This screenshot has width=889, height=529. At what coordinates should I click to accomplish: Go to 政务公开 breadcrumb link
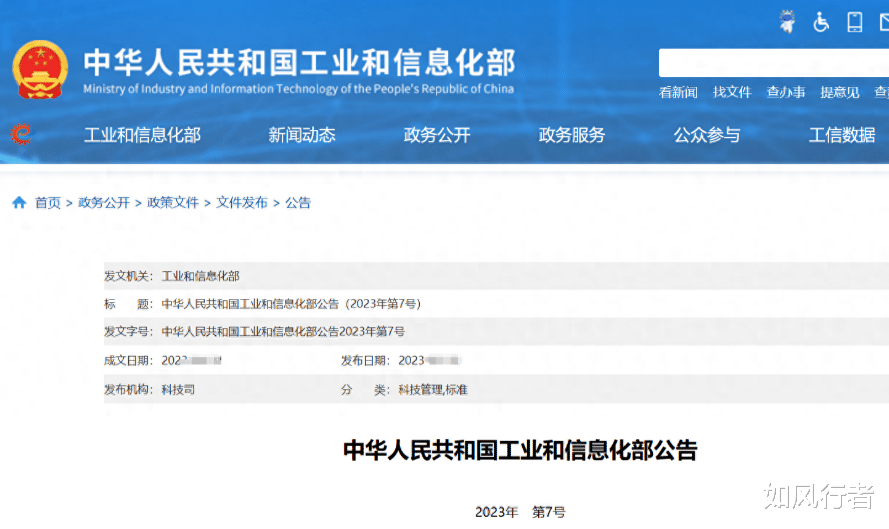coord(104,202)
